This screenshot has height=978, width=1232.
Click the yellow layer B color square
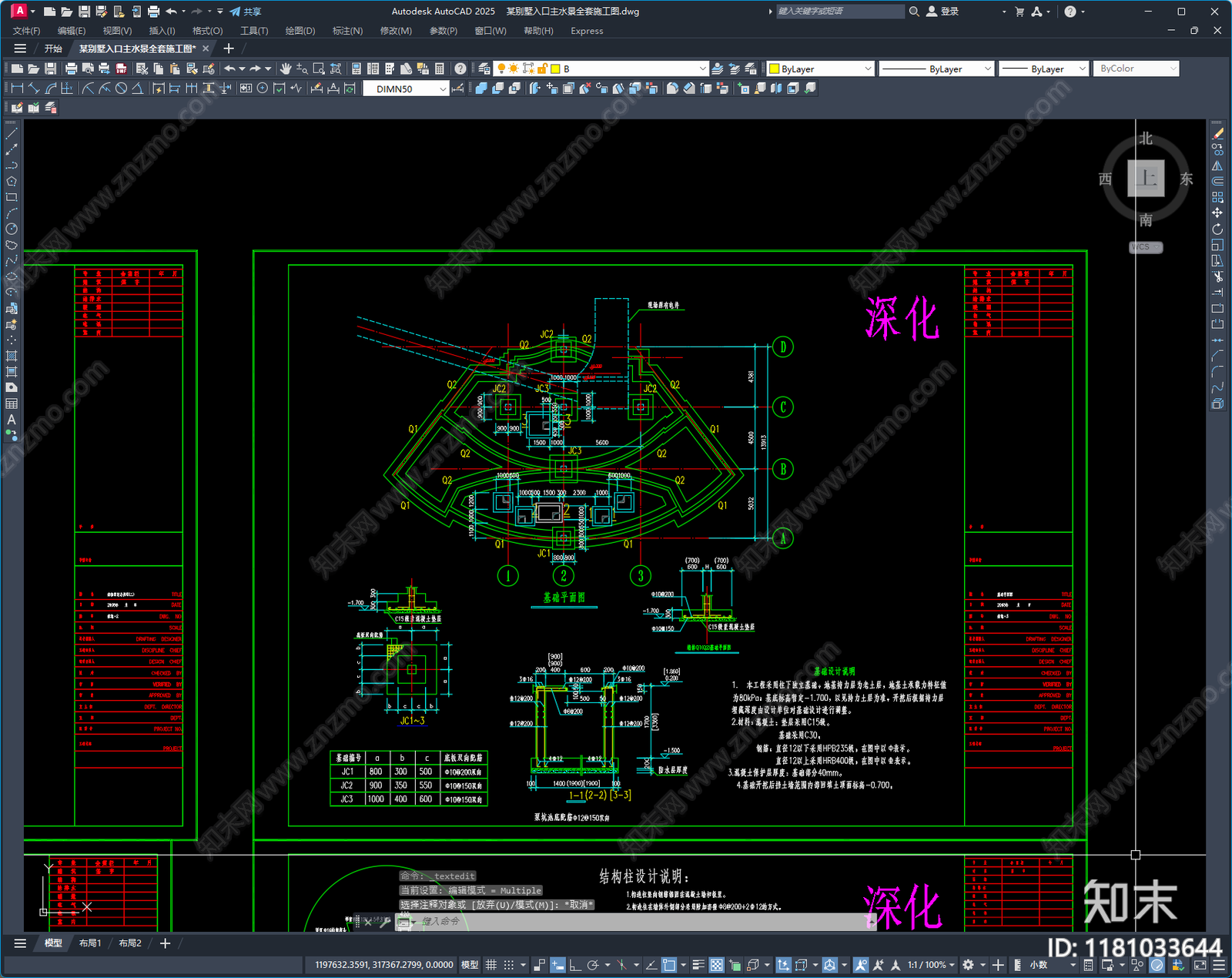coord(555,69)
